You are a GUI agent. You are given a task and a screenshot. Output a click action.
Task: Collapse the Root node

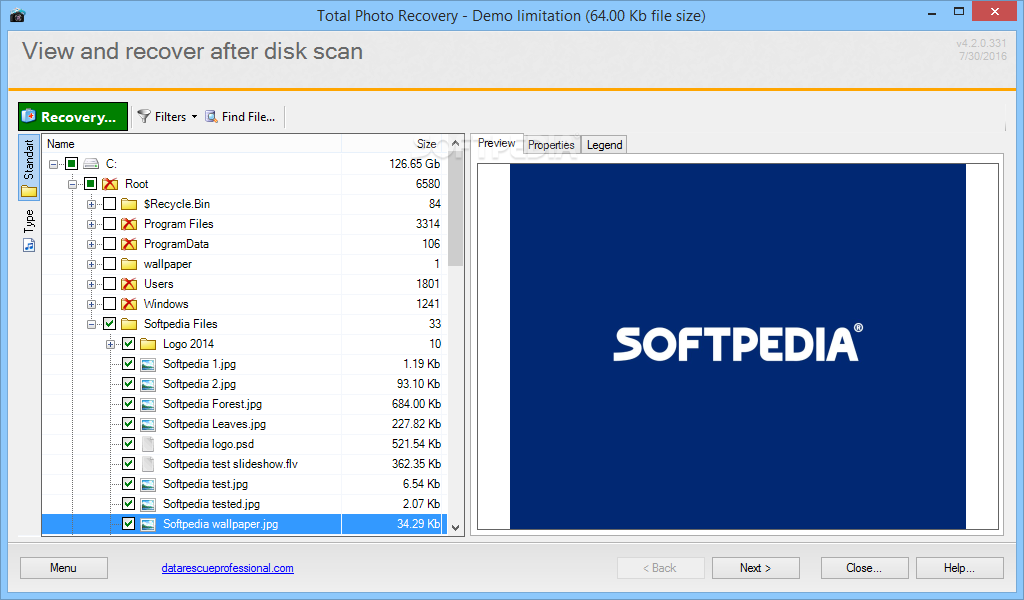point(72,185)
